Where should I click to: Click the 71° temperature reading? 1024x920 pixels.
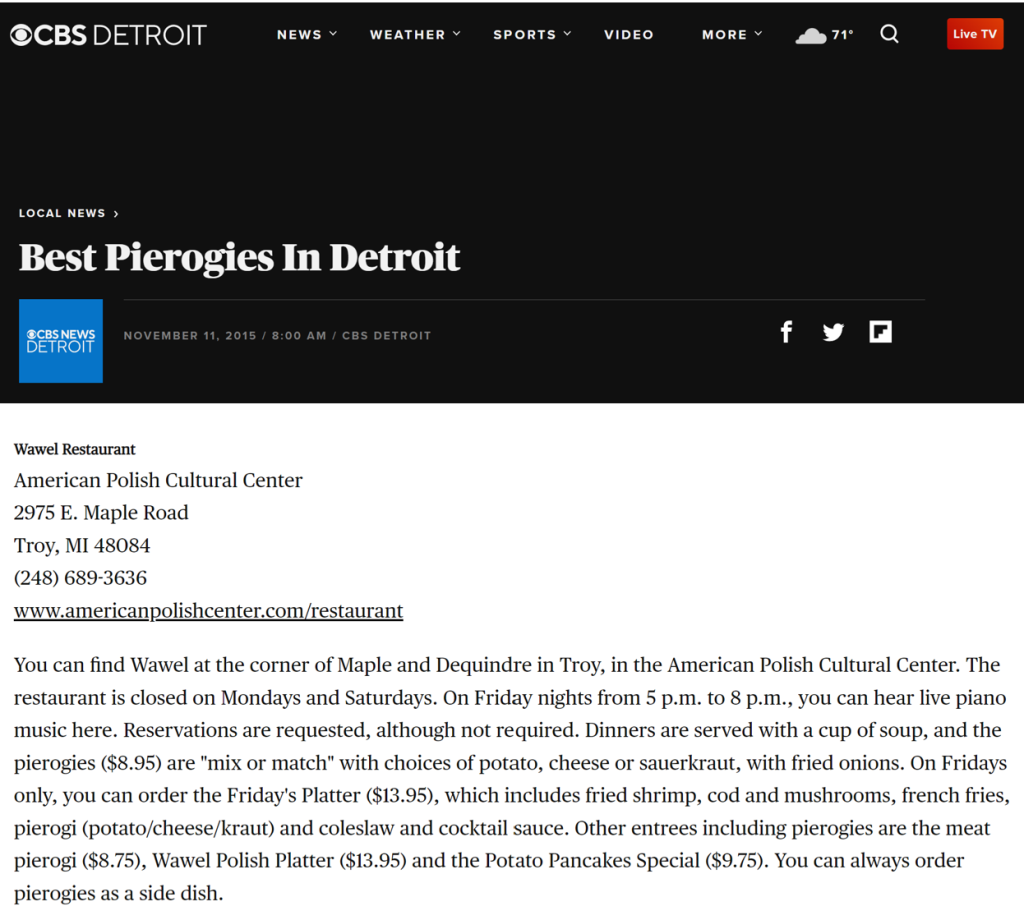(x=842, y=35)
